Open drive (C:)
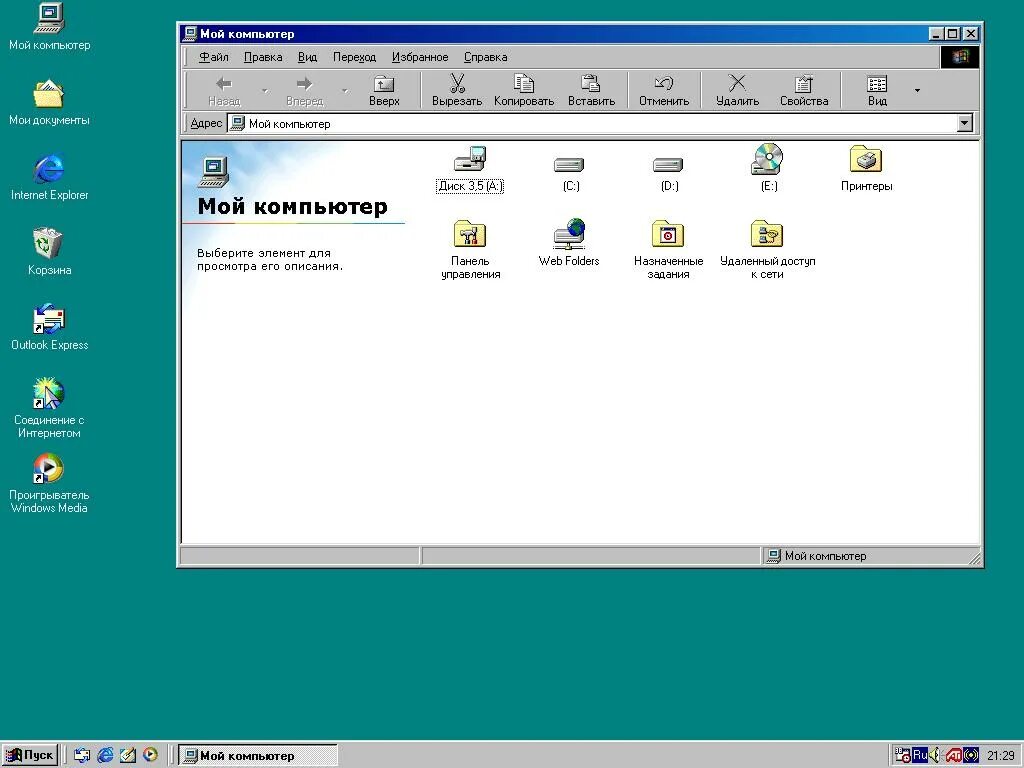 point(568,165)
